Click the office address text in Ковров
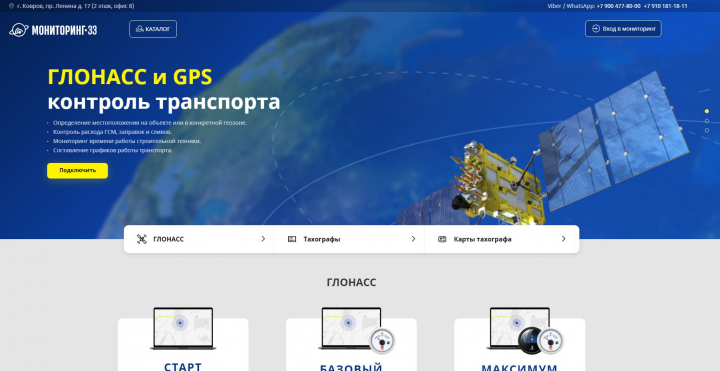 pyautogui.click(x=75, y=6)
